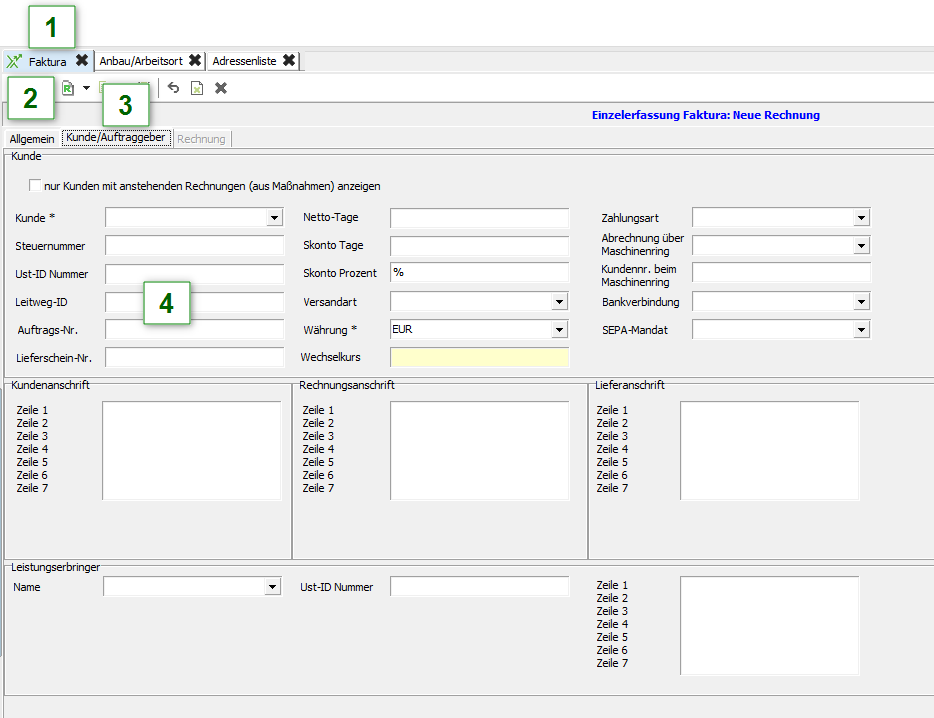Image resolution: width=934 pixels, height=718 pixels.
Task: Open the Währung dropdown showing EUR
Action: click(559, 330)
